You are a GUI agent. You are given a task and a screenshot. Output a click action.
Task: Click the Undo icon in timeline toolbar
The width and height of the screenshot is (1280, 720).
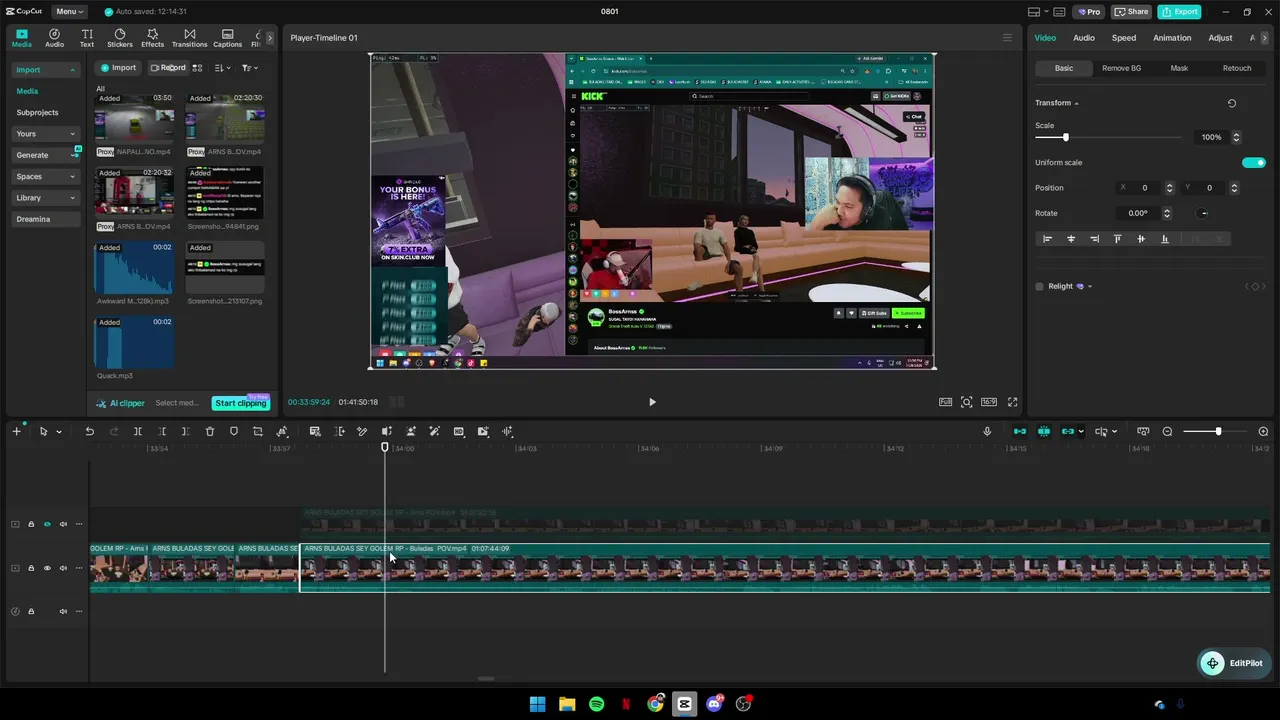(89, 431)
